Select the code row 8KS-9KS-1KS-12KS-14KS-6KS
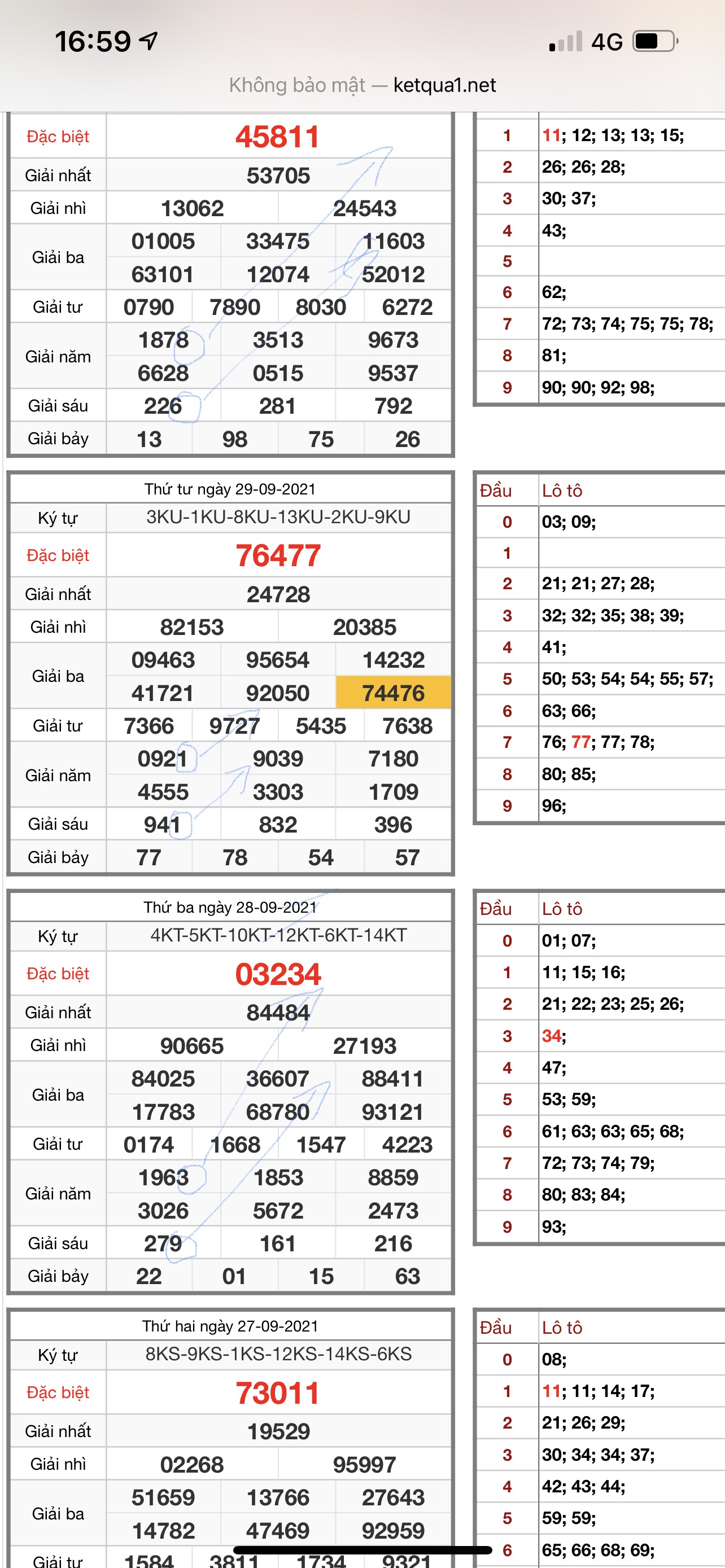Image resolution: width=725 pixels, height=1568 pixels. point(278,1354)
